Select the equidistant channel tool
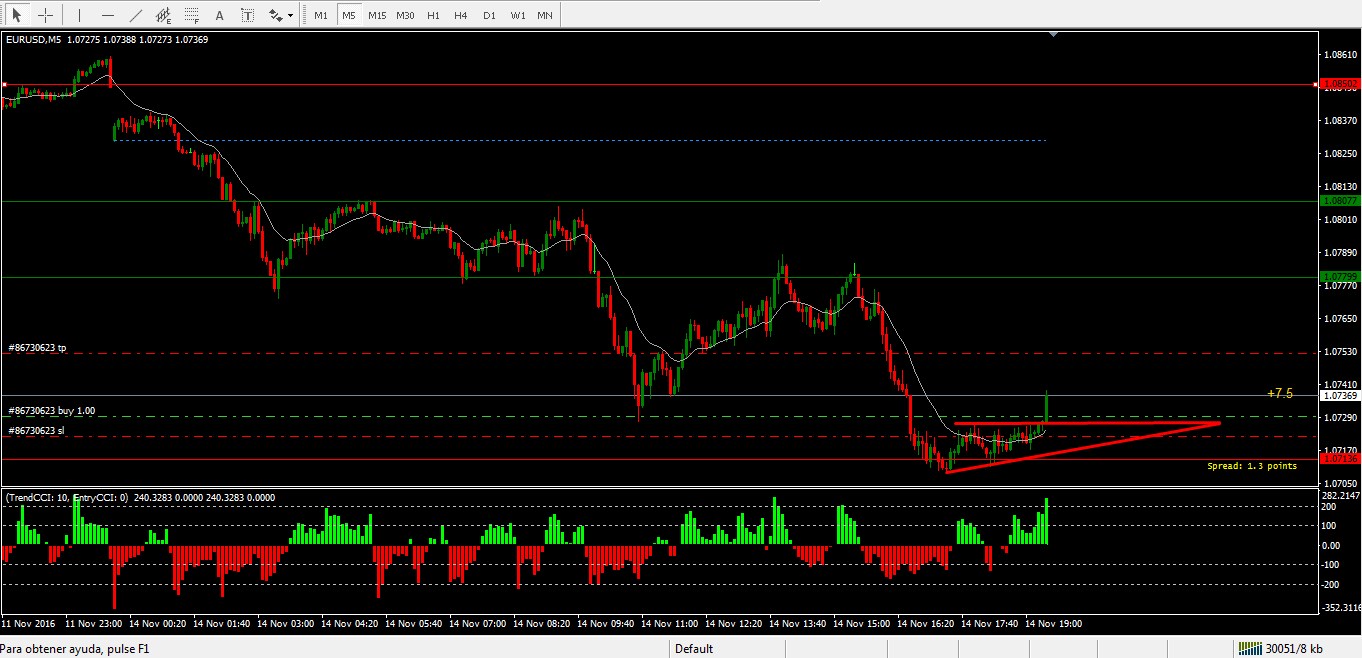Screen dimensions: 1362x658 (x=164, y=15)
